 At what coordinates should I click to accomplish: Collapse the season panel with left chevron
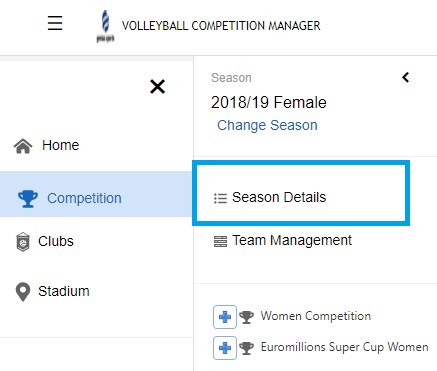(406, 77)
